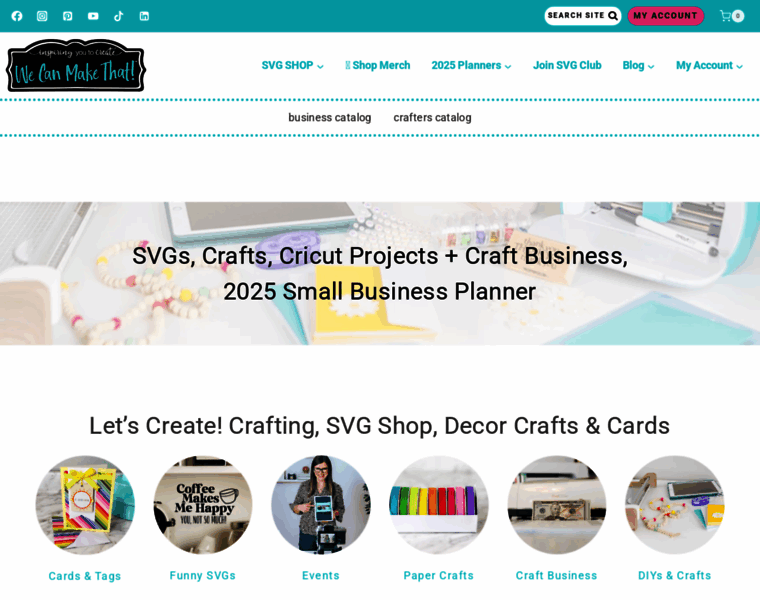Image resolution: width=760 pixels, height=600 pixels.
Task: Expand the 2025 Planners dropdown menu
Action: pos(471,65)
